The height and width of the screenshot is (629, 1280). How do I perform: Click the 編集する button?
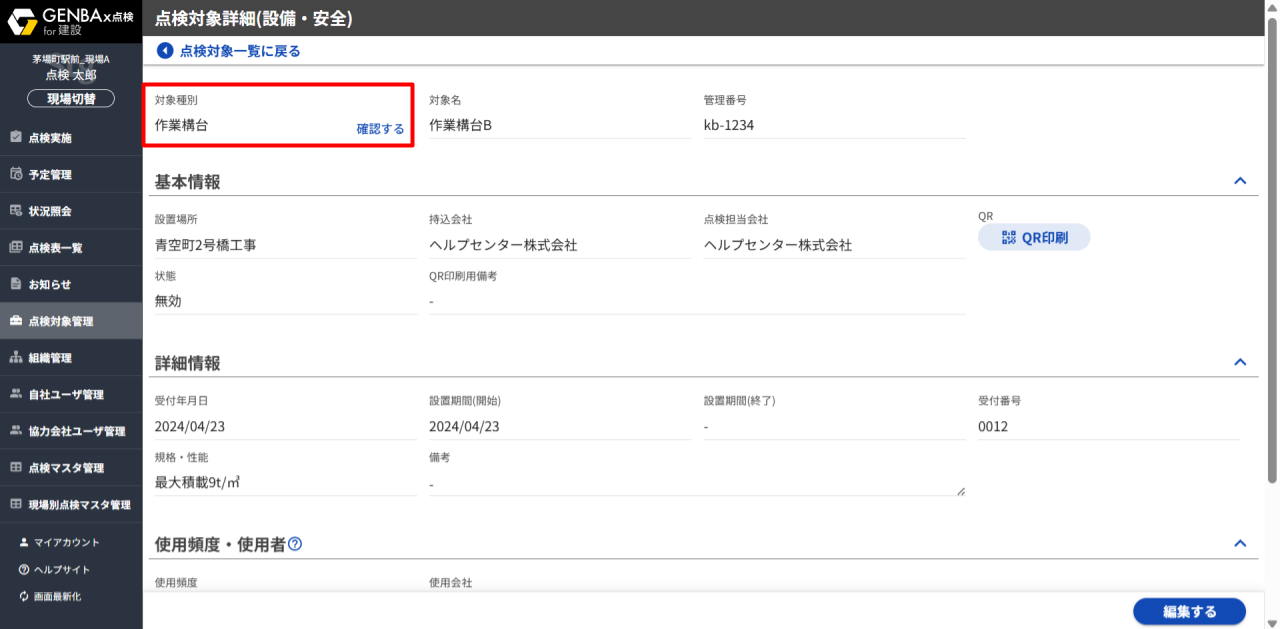click(1189, 611)
